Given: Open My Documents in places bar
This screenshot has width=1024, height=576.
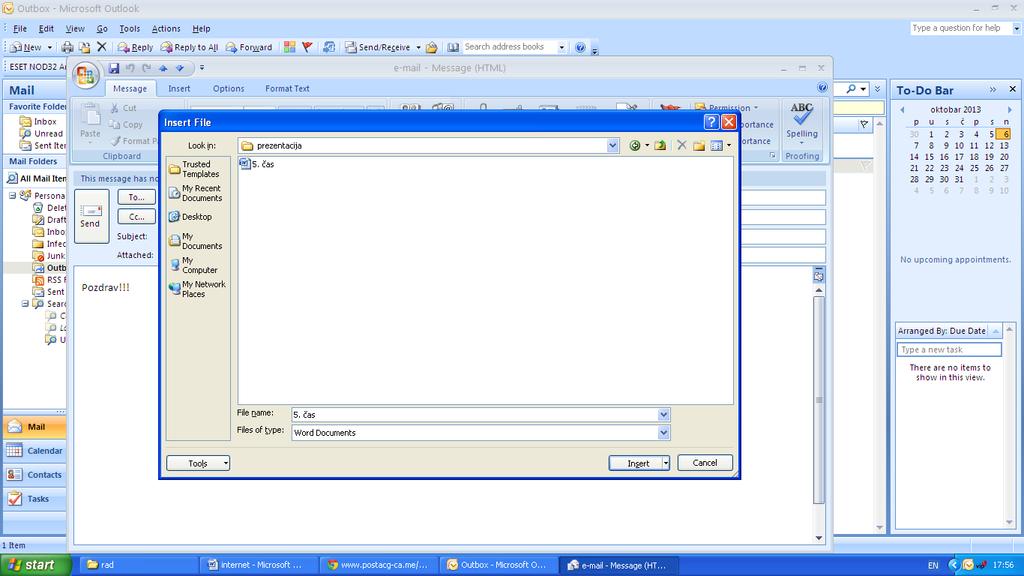Looking at the screenshot, I should 199,241.
